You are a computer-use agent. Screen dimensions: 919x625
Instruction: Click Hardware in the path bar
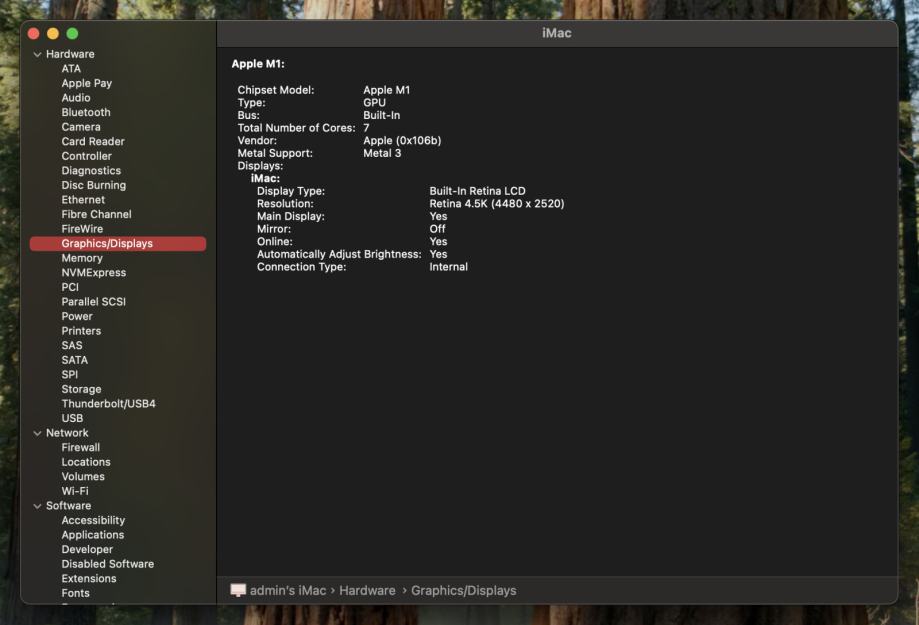pyautogui.click(x=367, y=590)
